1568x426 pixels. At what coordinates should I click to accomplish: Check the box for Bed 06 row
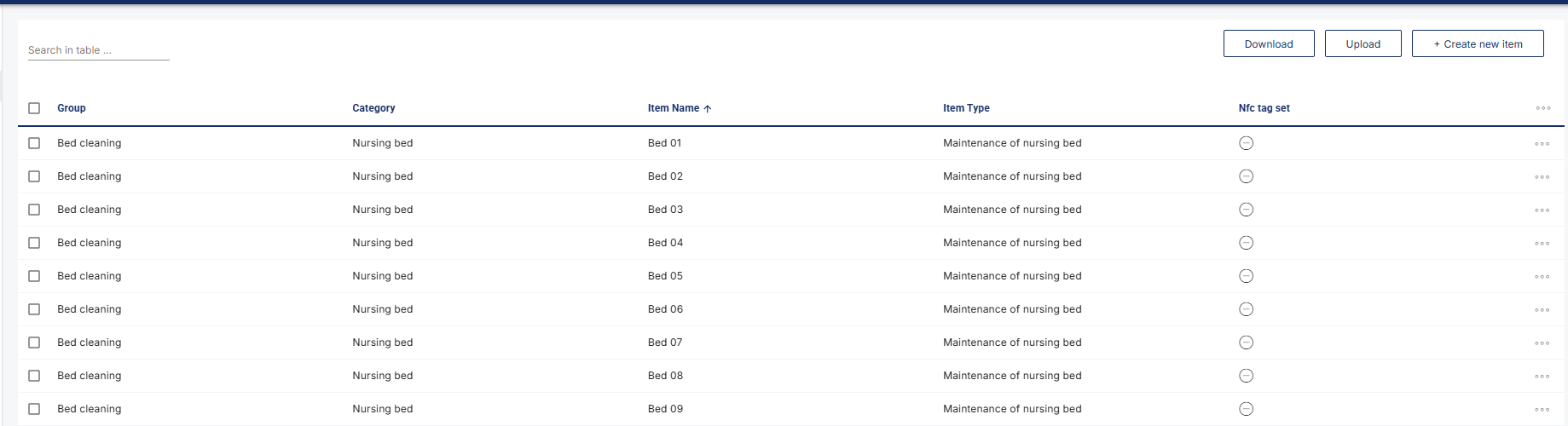point(34,309)
